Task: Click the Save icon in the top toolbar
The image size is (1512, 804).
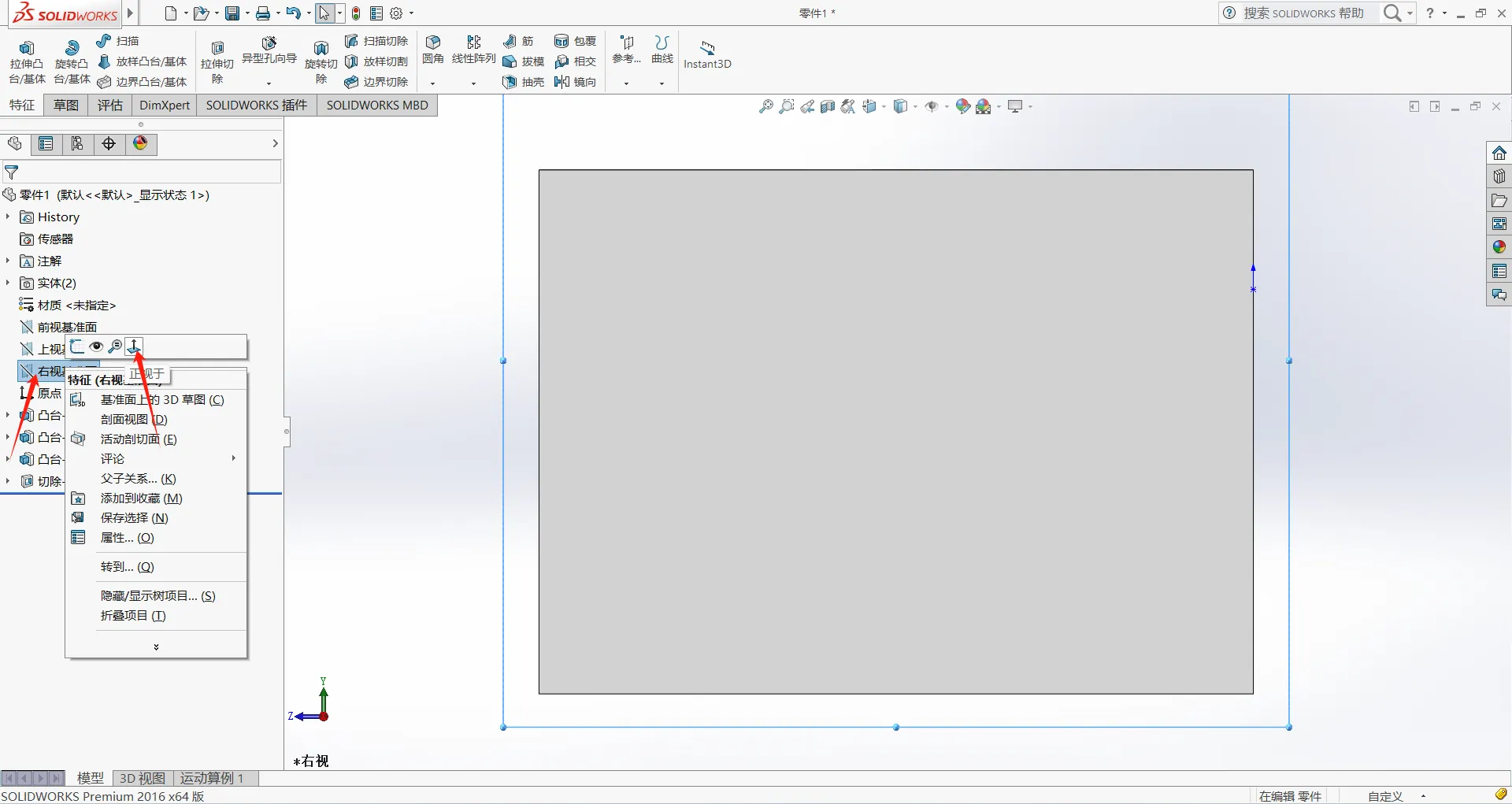Action: (232, 13)
